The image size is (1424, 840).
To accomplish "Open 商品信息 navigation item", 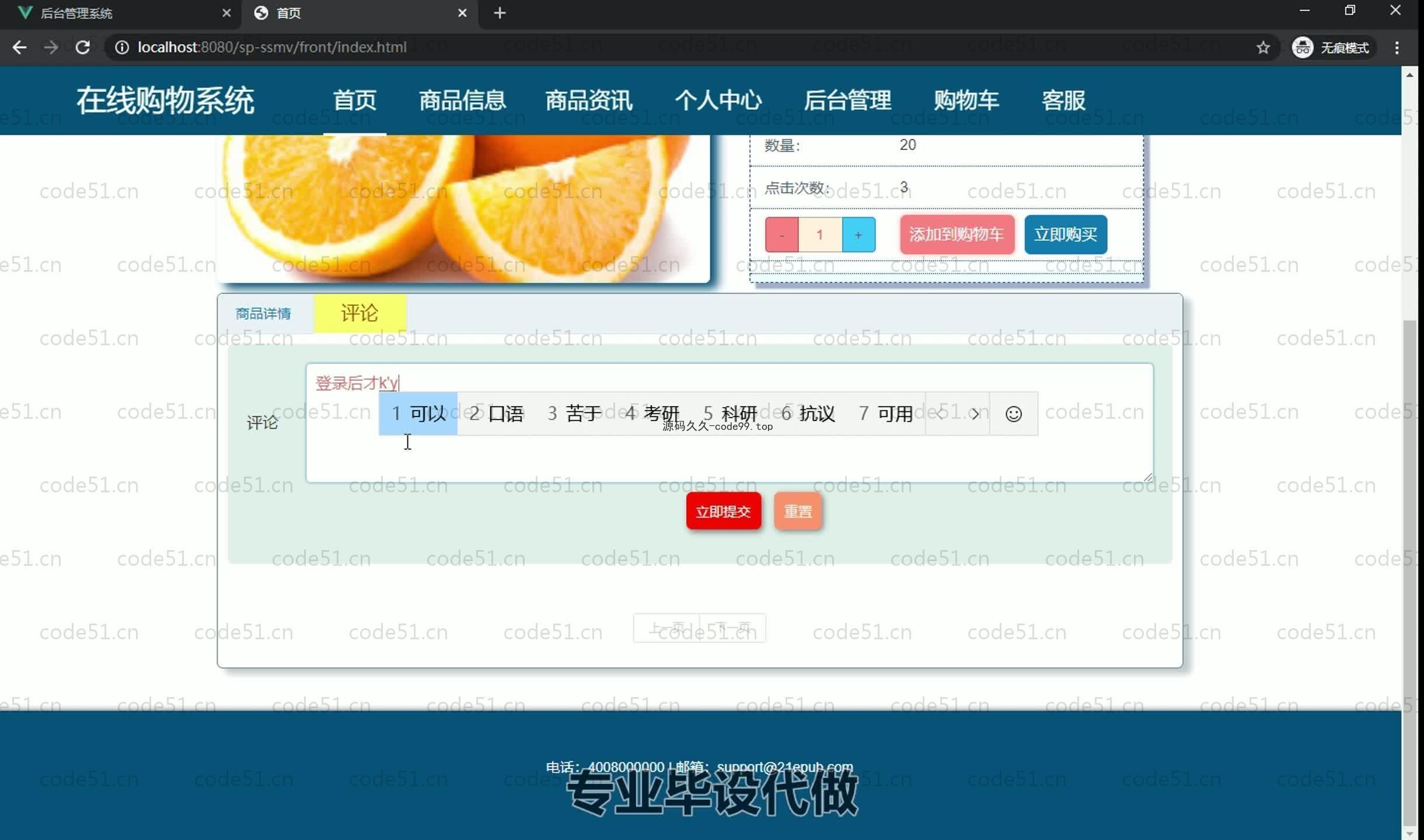I will pos(462,100).
